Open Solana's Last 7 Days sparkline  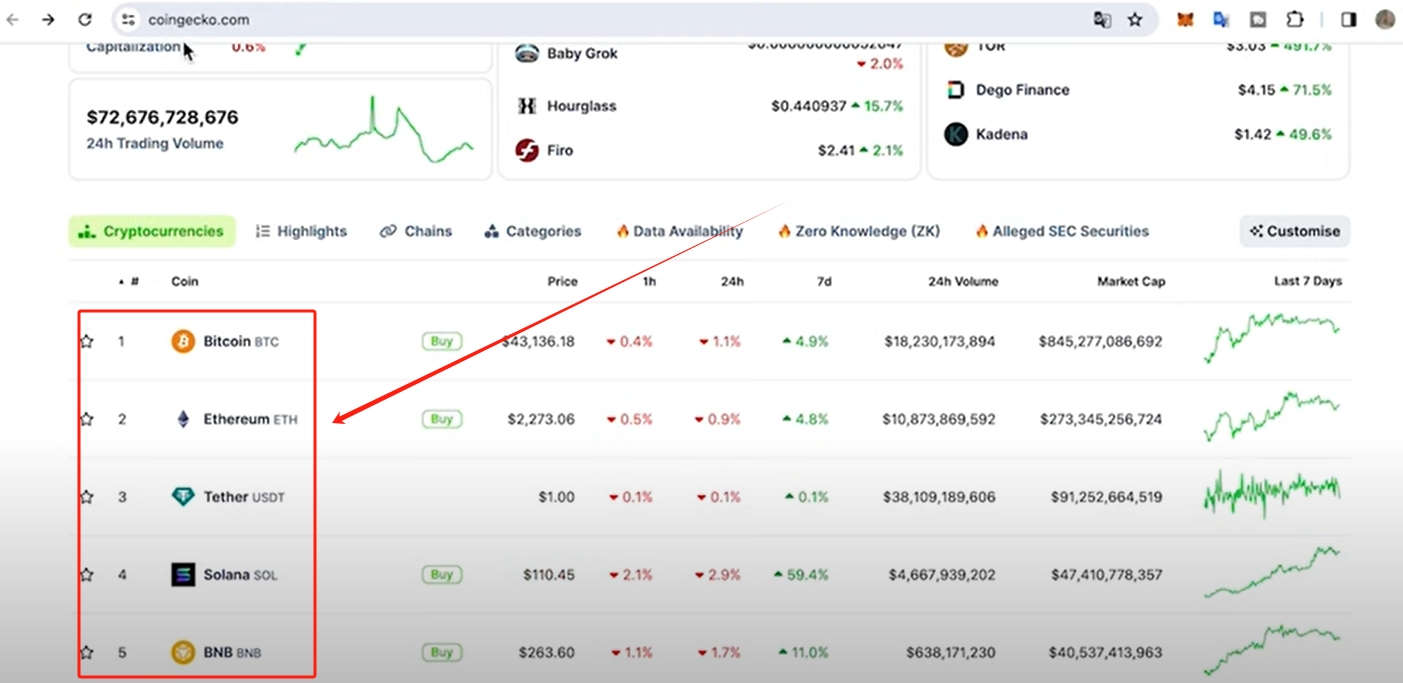point(1272,572)
